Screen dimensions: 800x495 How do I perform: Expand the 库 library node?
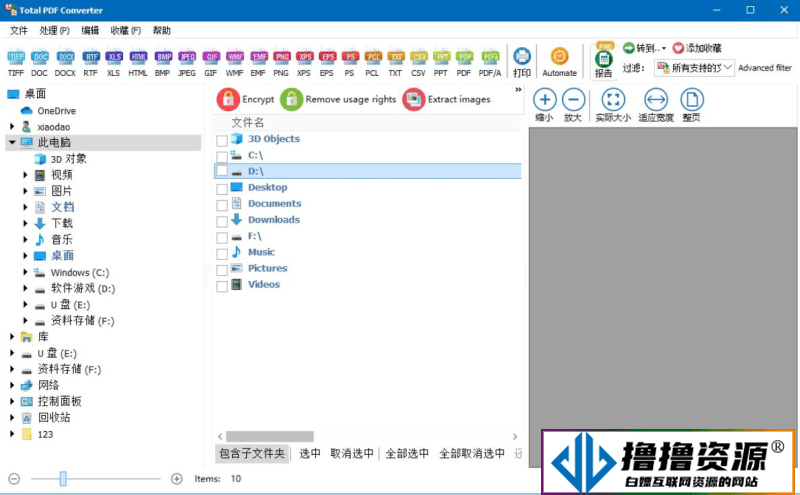pyautogui.click(x=12, y=336)
